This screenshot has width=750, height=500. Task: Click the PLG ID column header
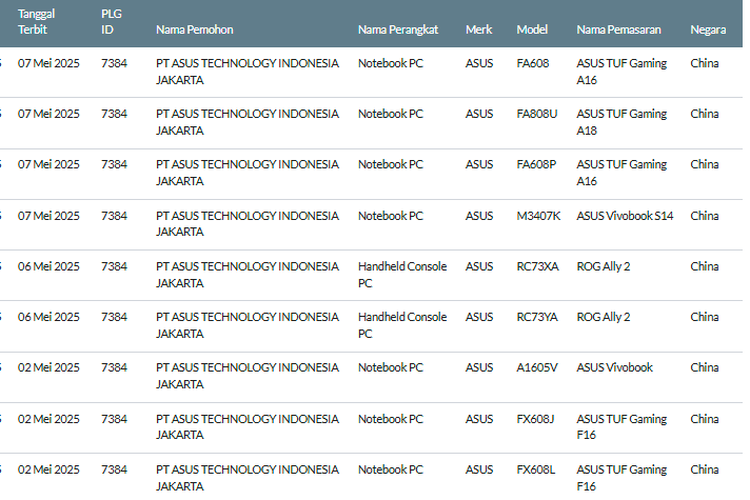pos(111,22)
